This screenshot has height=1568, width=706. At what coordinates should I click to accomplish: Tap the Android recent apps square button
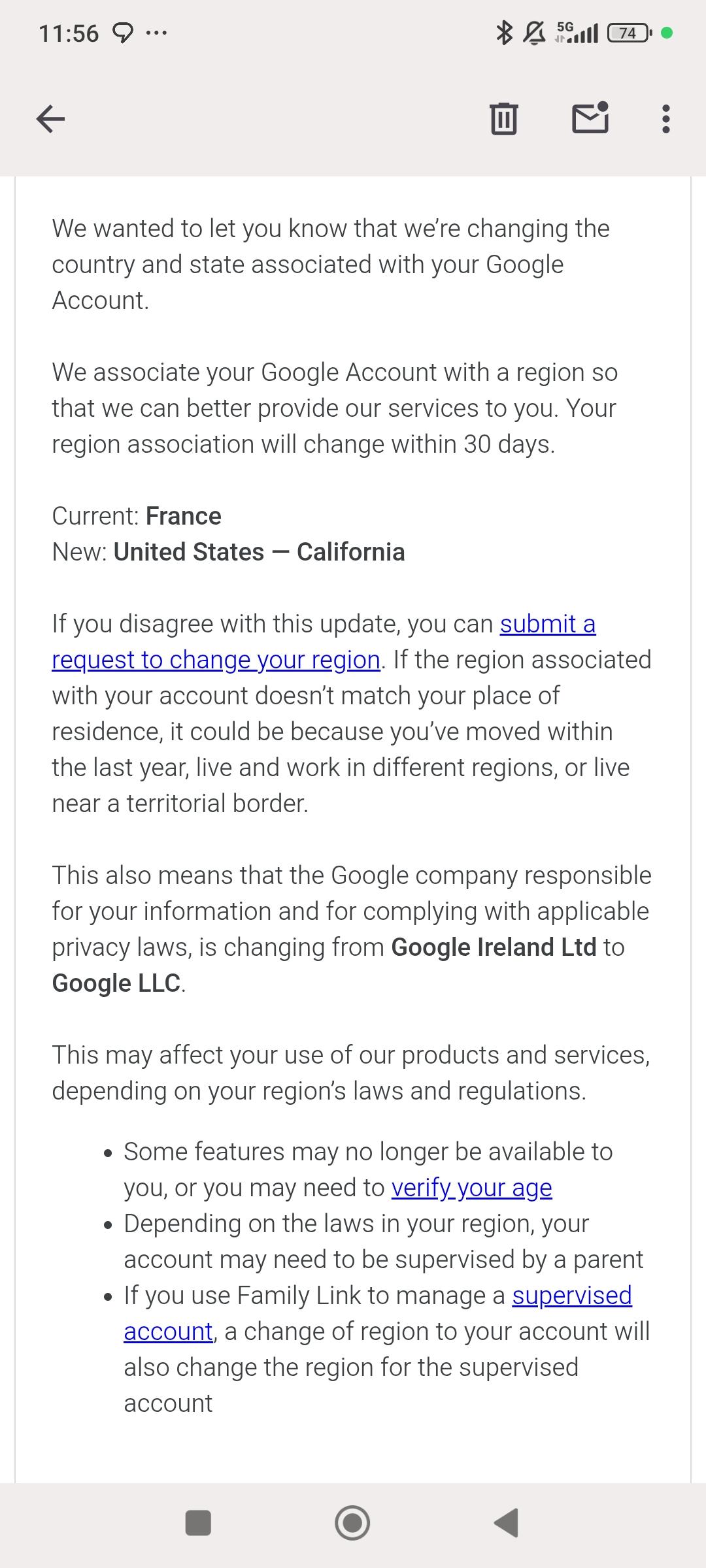click(198, 1522)
